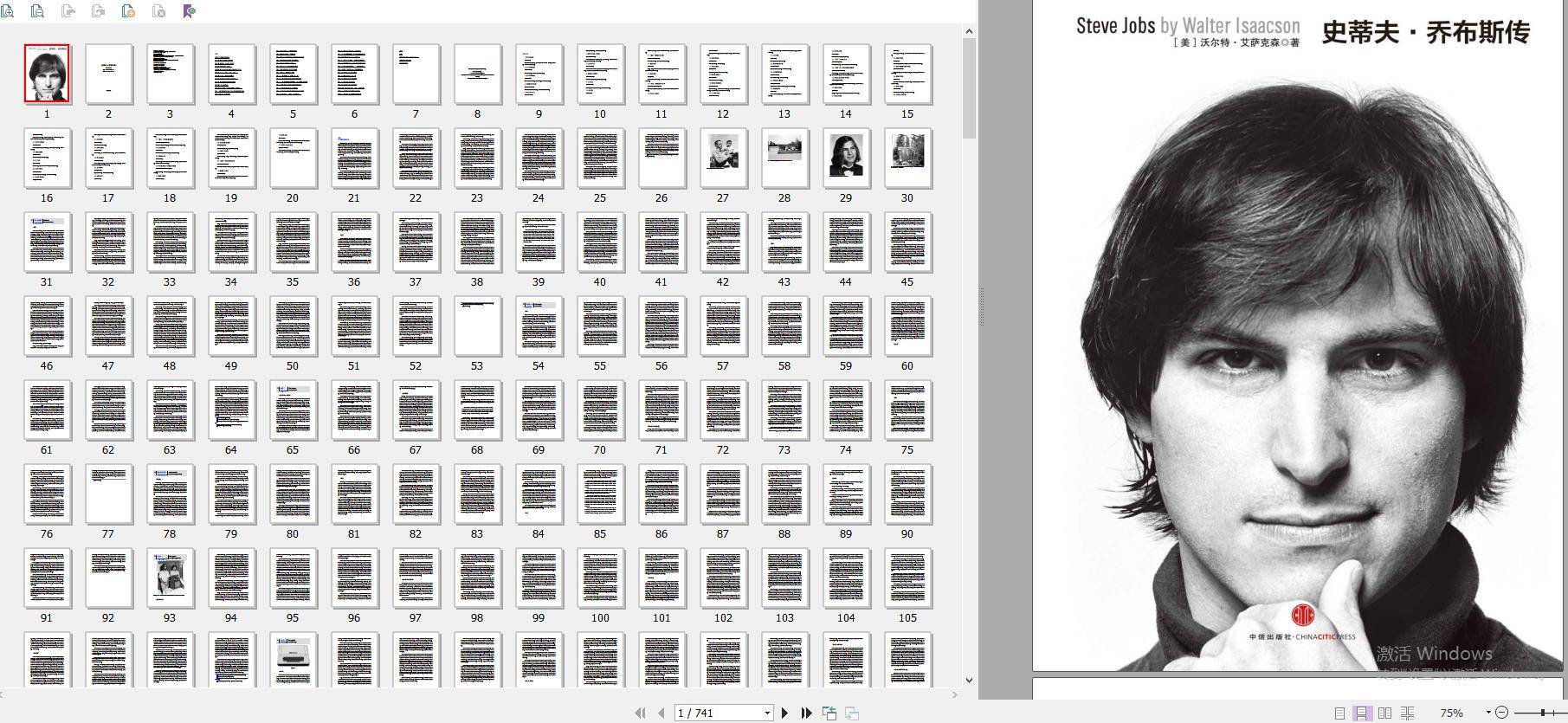Enlarge page thumbnails with the zoom-in icon

click(x=7, y=11)
